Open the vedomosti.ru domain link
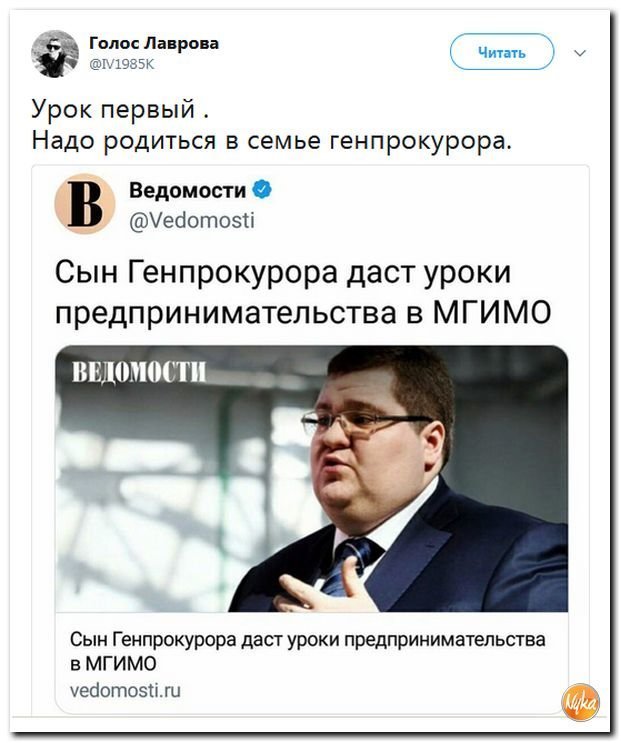Viewport: 621px width, 743px height. pos(125,690)
